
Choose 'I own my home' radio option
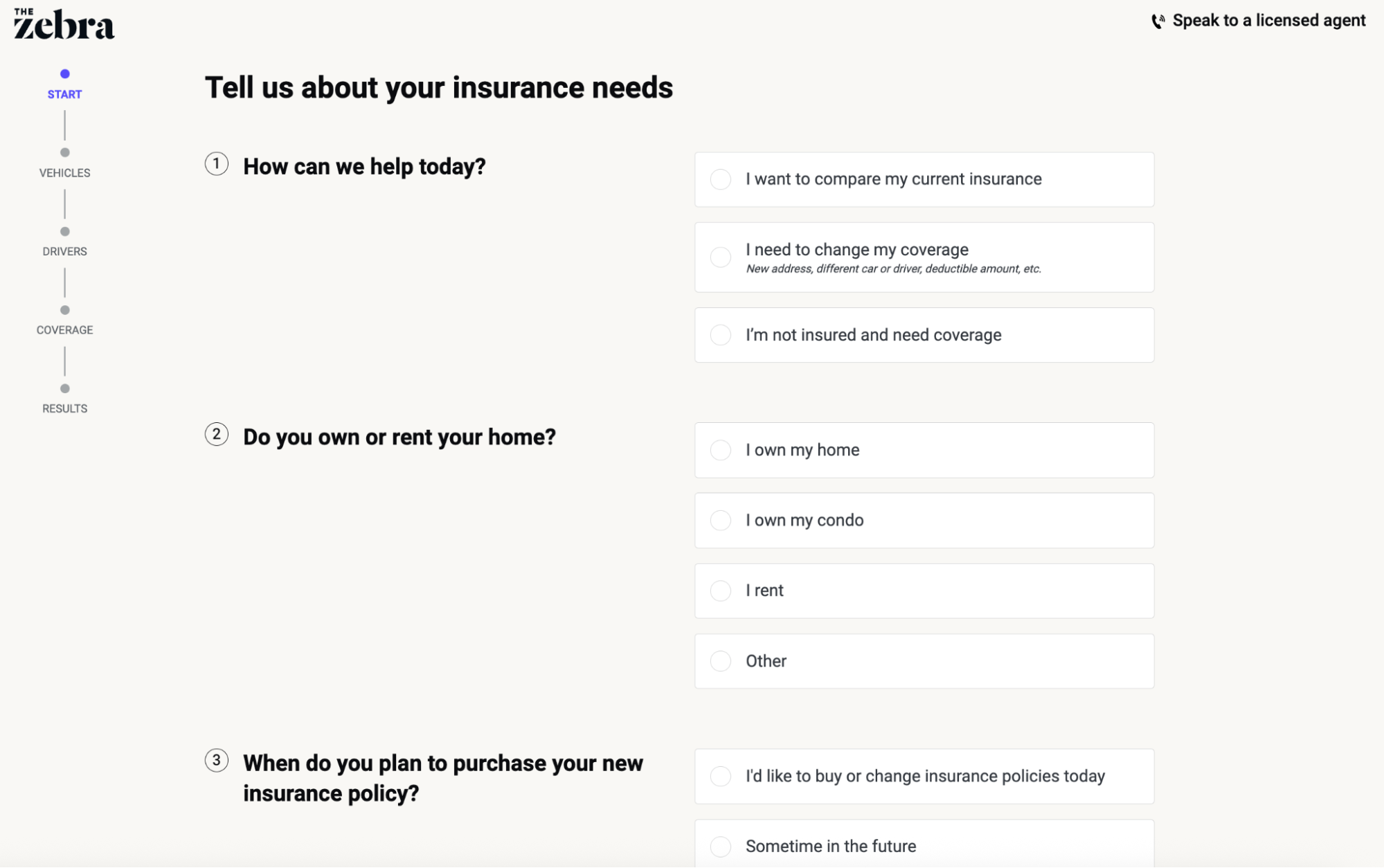pos(924,450)
